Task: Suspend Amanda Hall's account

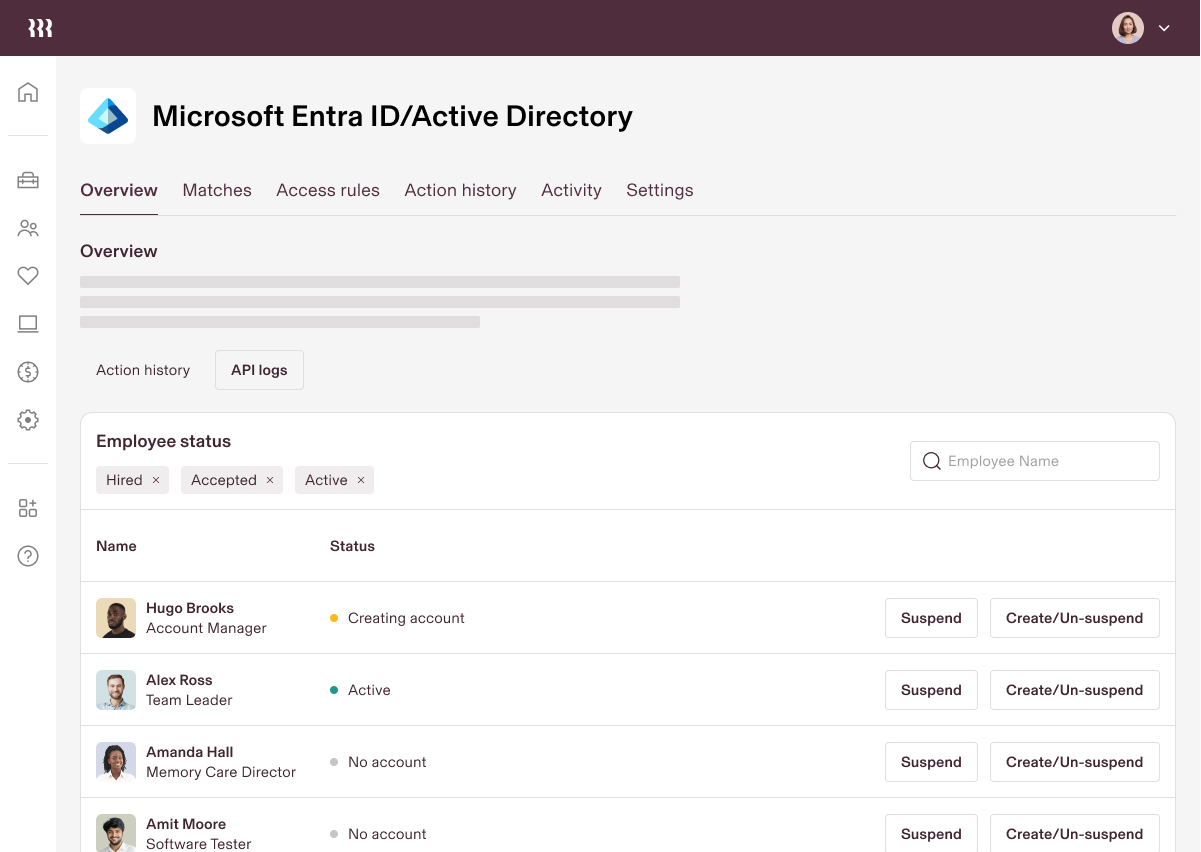Action: [x=931, y=762]
